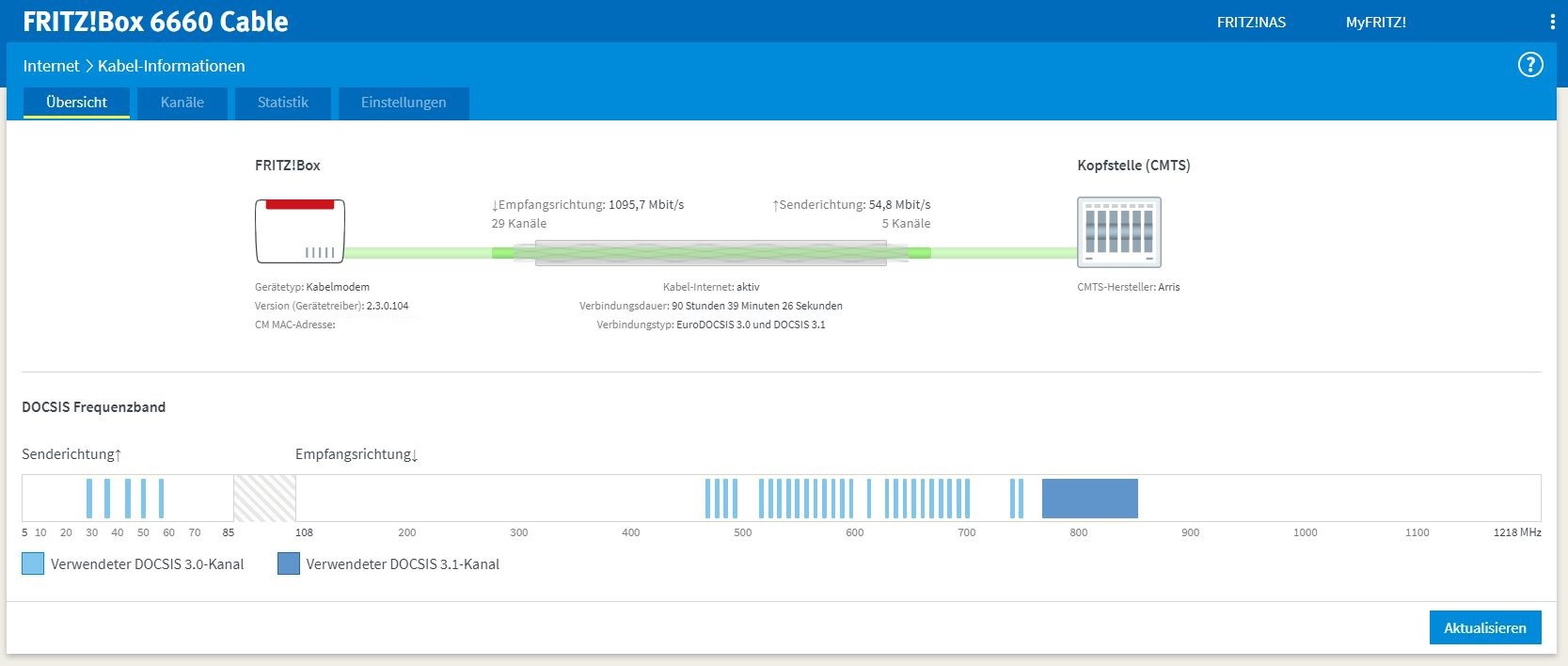Open the MyFRITZ! link
Image resolution: width=1568 pixels, height=666 pixels.
(x=1375, y=23)
